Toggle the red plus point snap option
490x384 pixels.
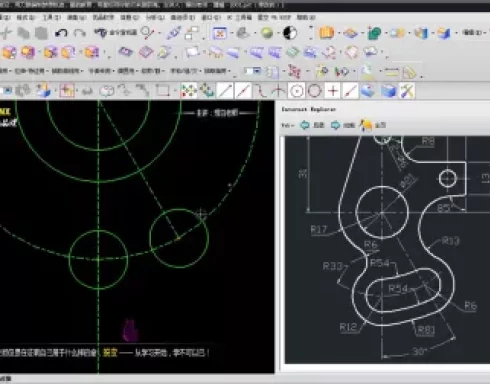pyautogui.click(x=333, y=91)
